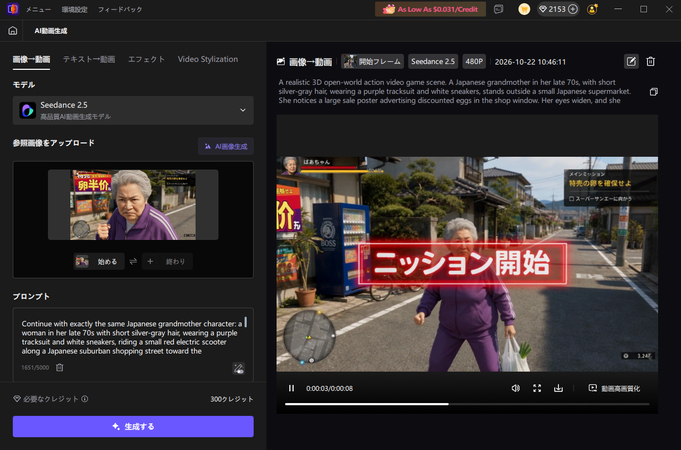Open the shopping cart icon
The width and height of the screenshot is (681, 450).
(x=524, y=9)
